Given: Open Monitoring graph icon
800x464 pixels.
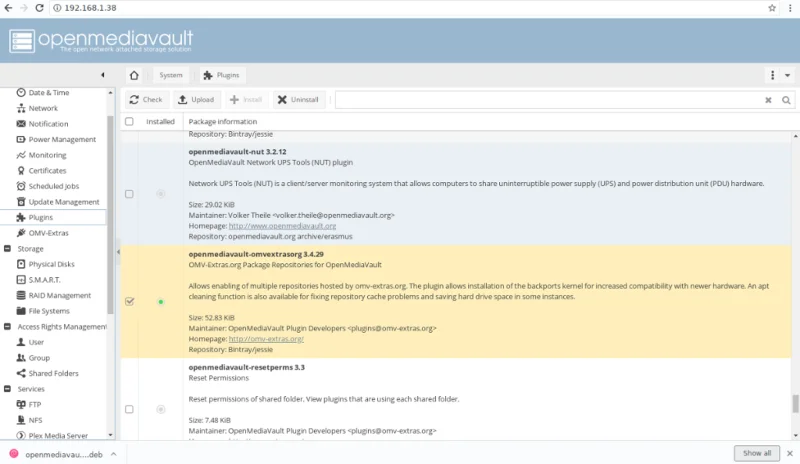Looking at the screenshot, I should tap(21, 155).
